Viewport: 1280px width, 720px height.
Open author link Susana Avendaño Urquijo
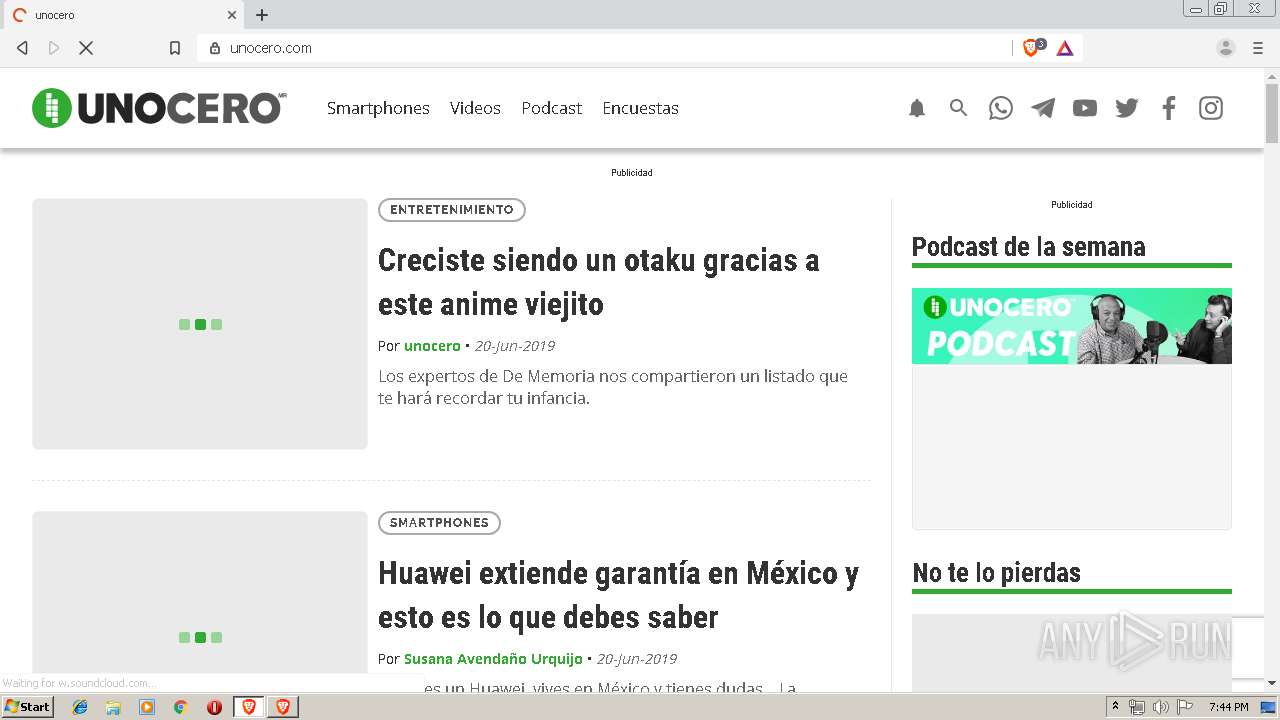pyautogui.click(x=493, y=659)
